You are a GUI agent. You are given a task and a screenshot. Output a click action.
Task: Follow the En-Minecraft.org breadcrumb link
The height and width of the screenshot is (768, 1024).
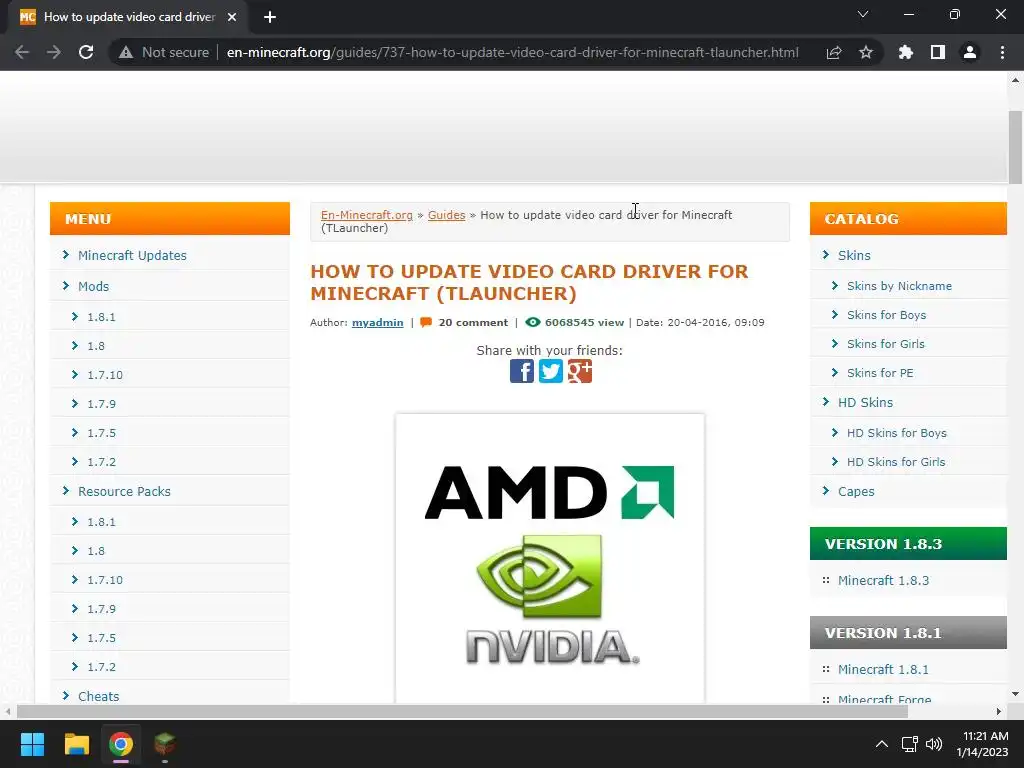(366, 215)
